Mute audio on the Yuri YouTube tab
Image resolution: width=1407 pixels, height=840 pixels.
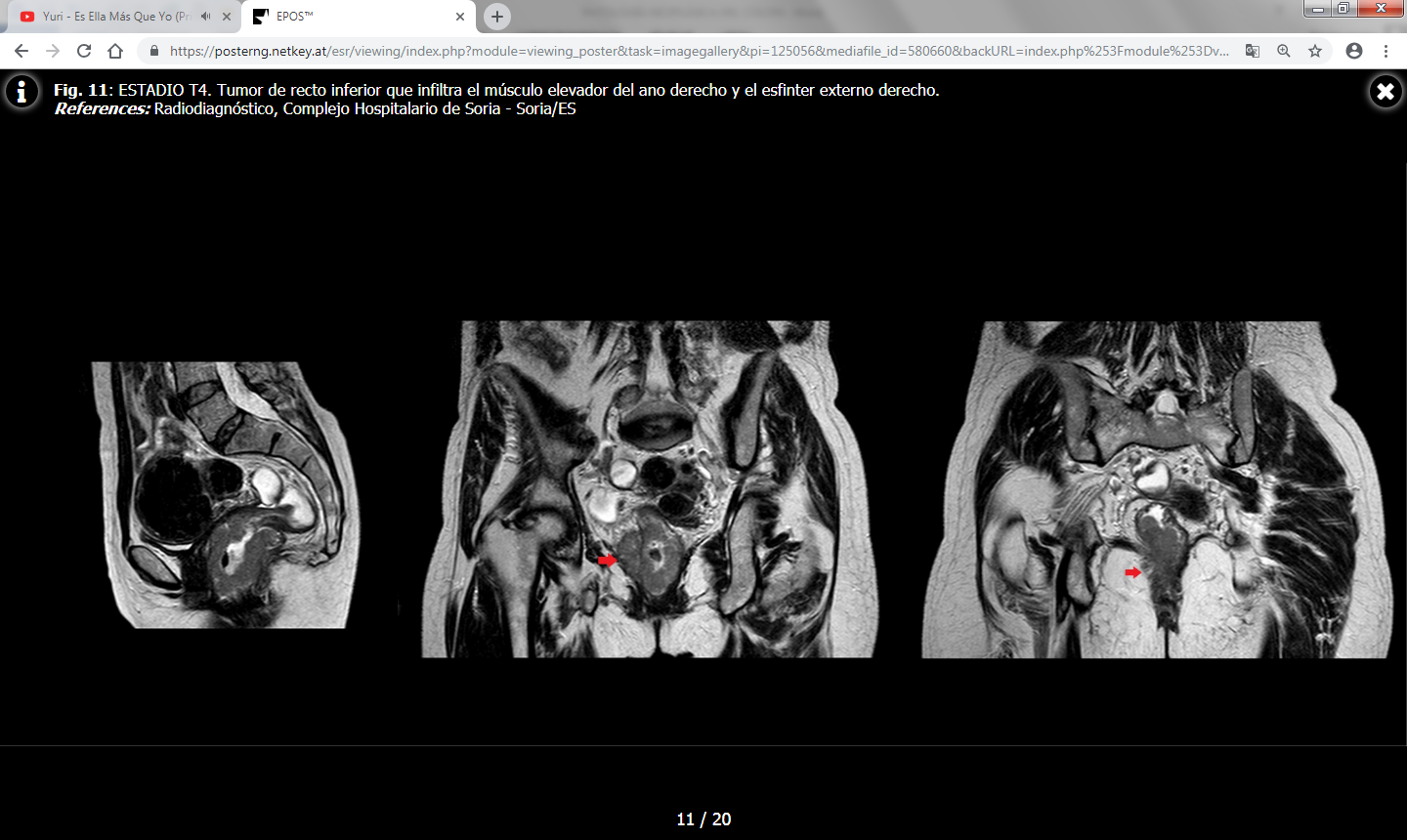(205, 17)
